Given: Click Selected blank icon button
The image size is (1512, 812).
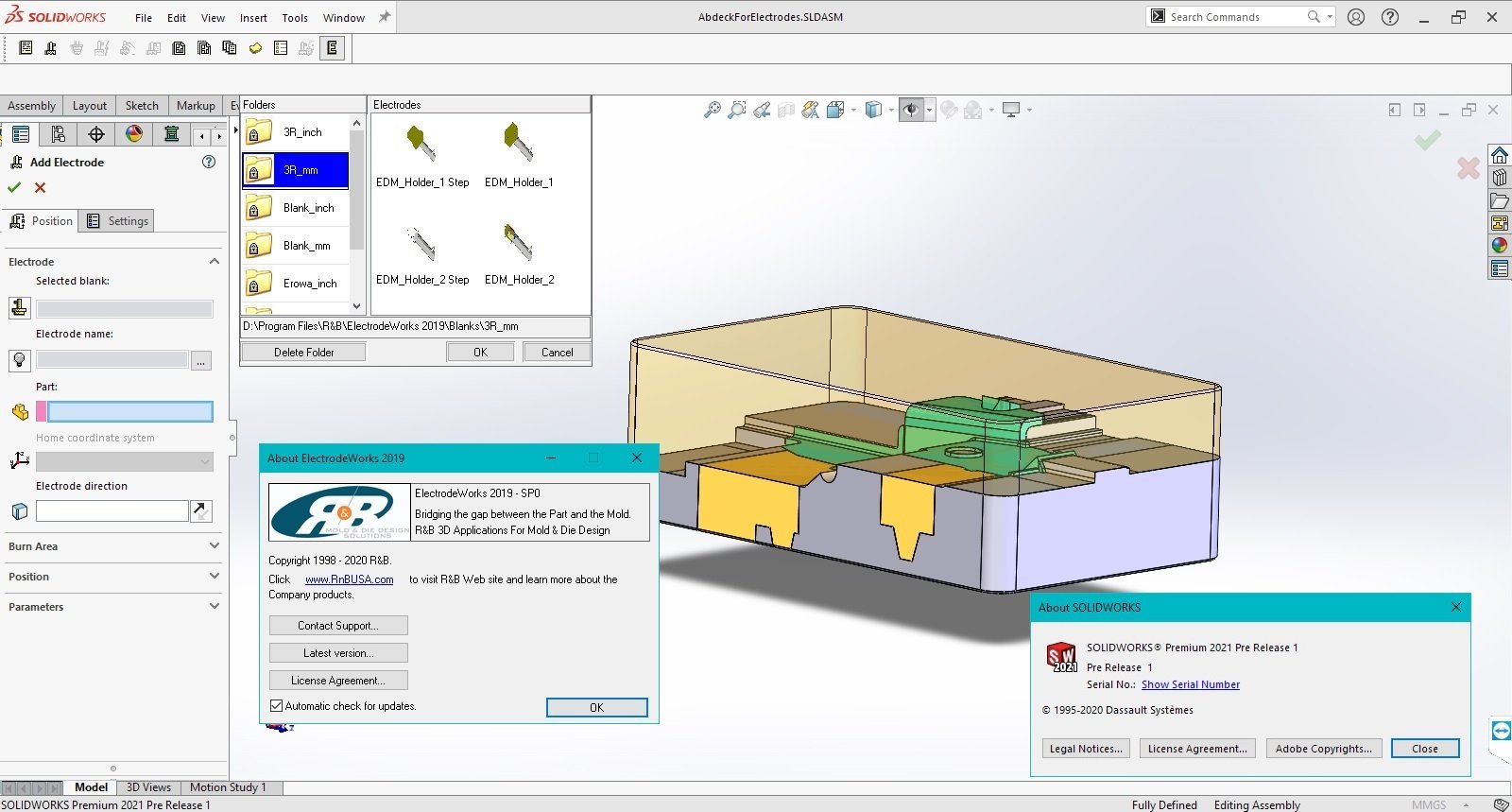Looking at the screenshot, I should (20, 308).
